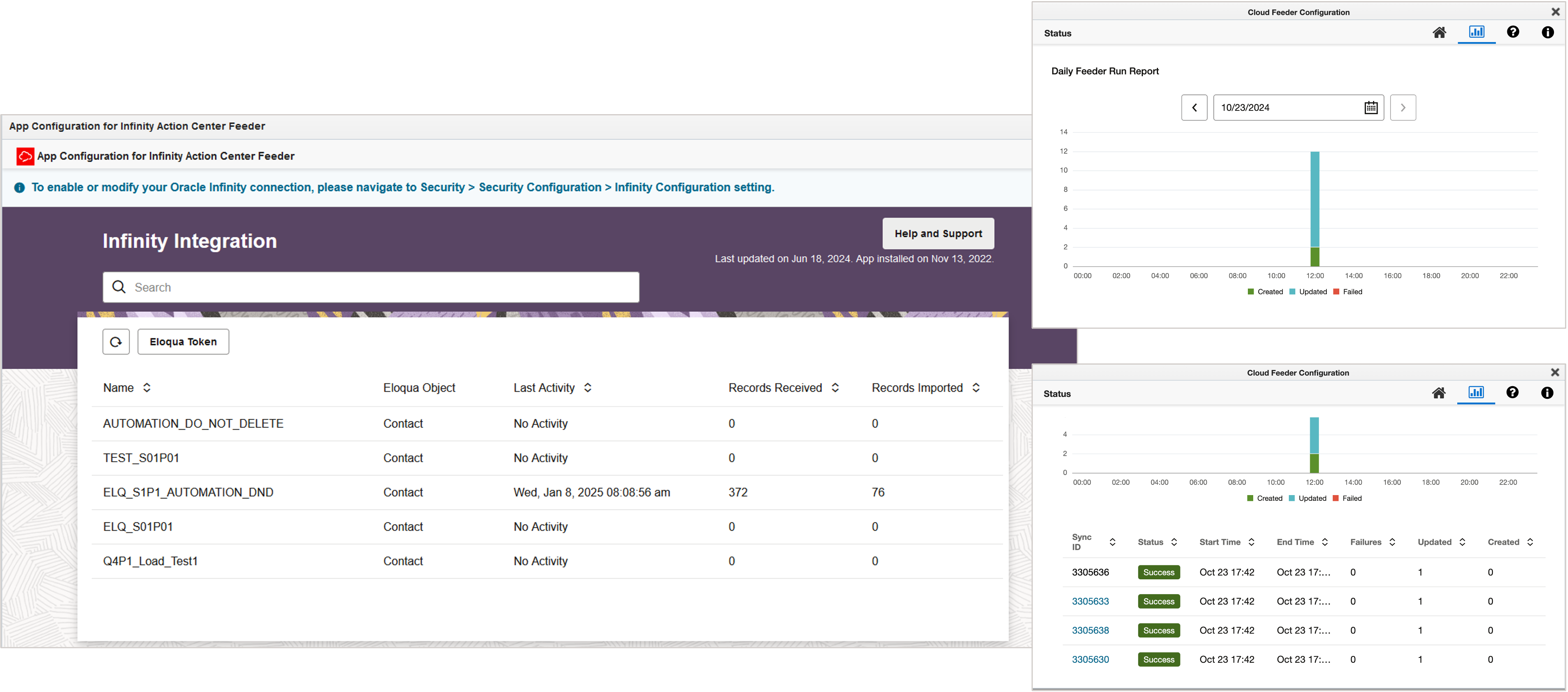Open sync ID 3305633 link
The image size is (1568, 692).
point(1090,601)
